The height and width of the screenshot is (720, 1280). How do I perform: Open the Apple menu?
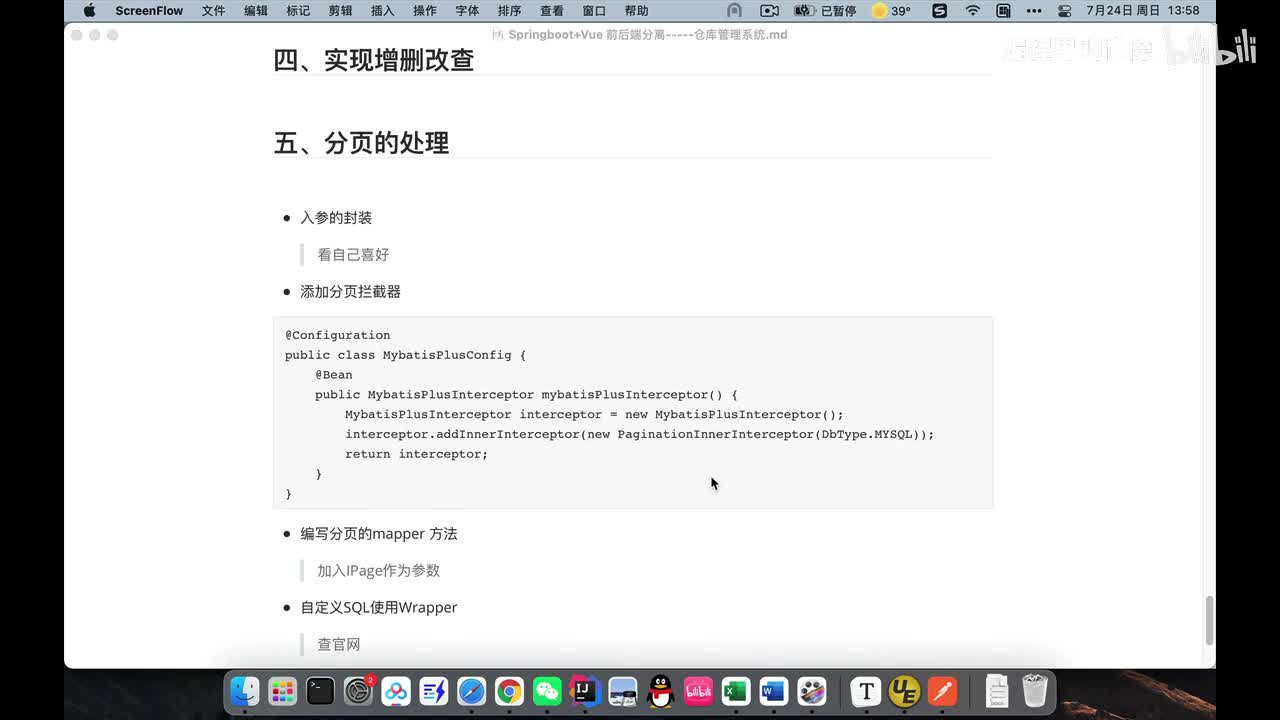pyautogui.click(x=89, y=11)
